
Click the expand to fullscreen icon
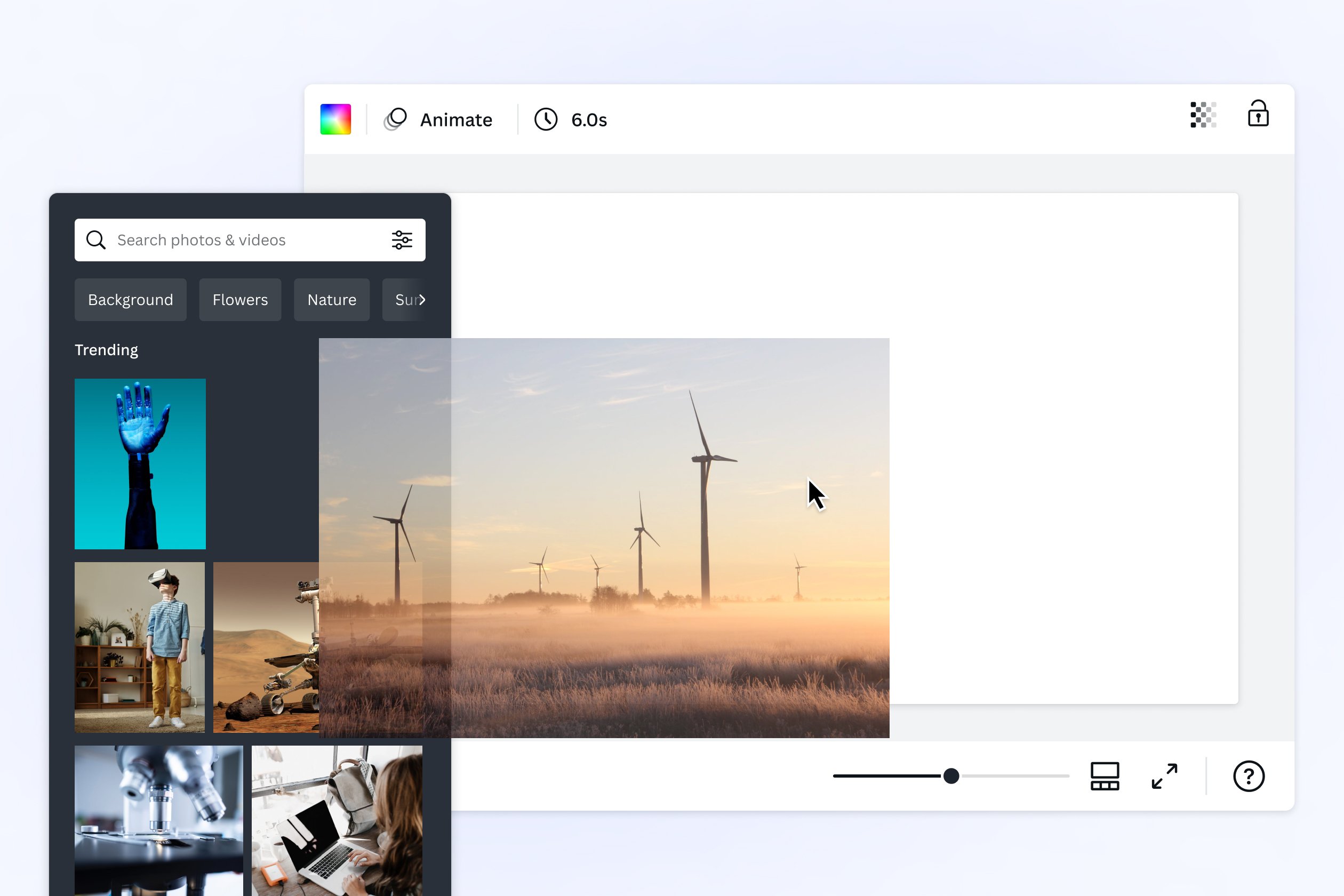[1163, 776]
